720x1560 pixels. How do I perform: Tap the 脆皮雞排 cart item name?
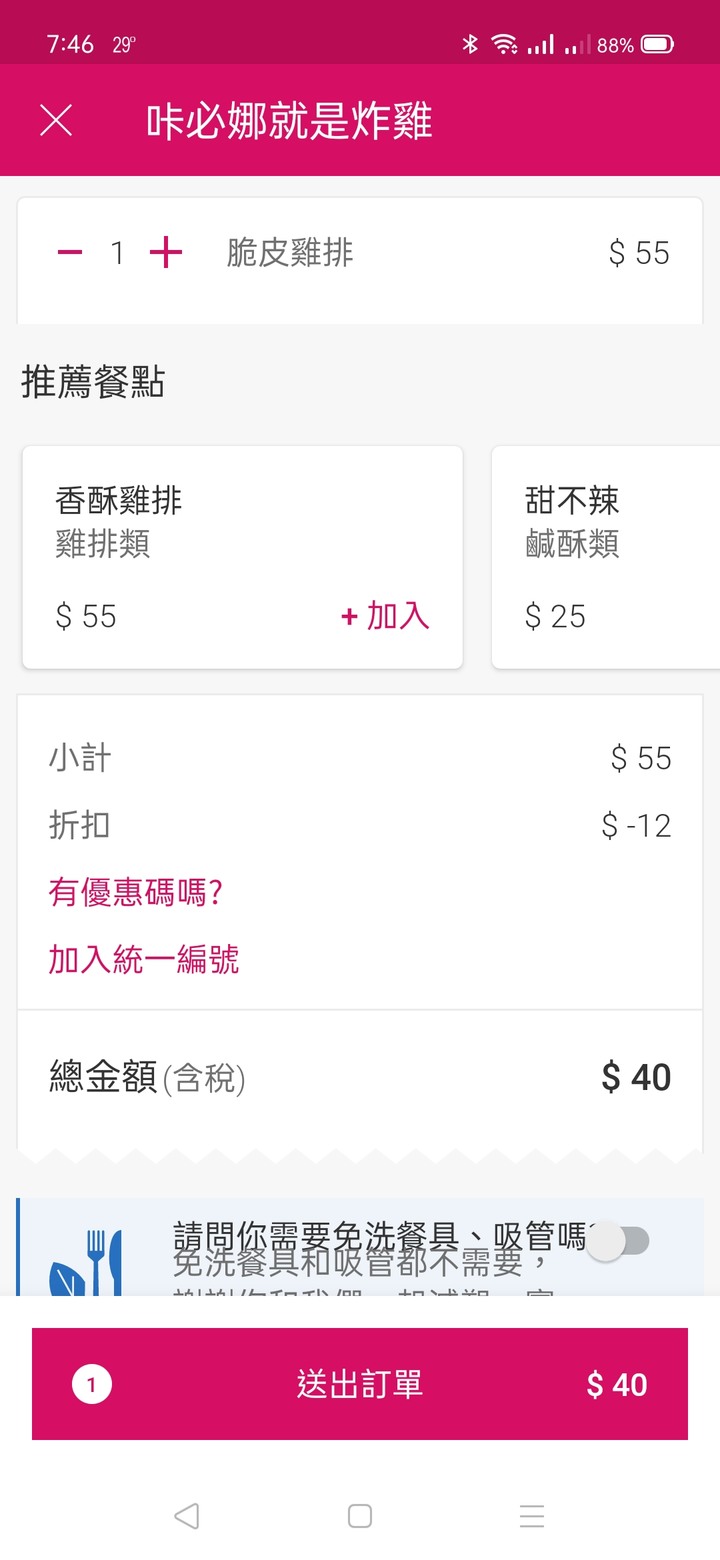(x=290, y=253)
